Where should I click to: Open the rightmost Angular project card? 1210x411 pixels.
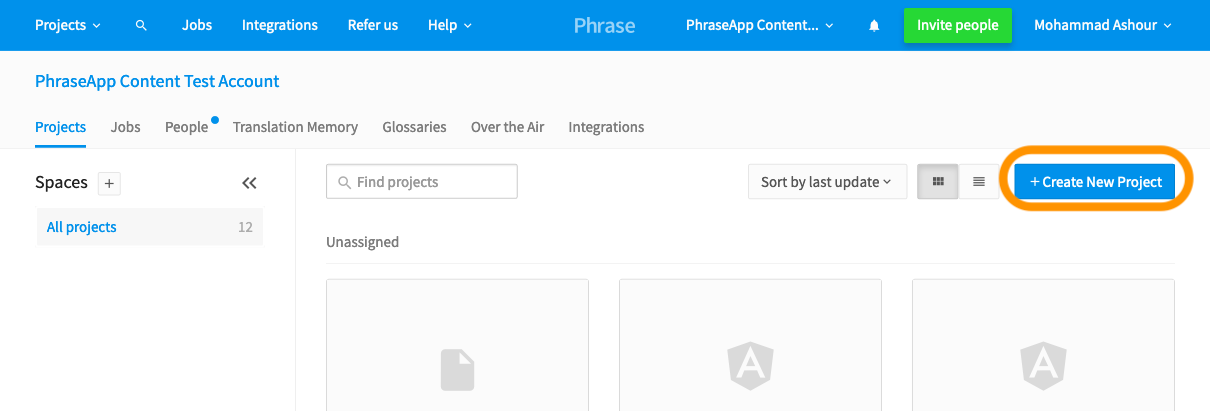(x=1043, y=345)
